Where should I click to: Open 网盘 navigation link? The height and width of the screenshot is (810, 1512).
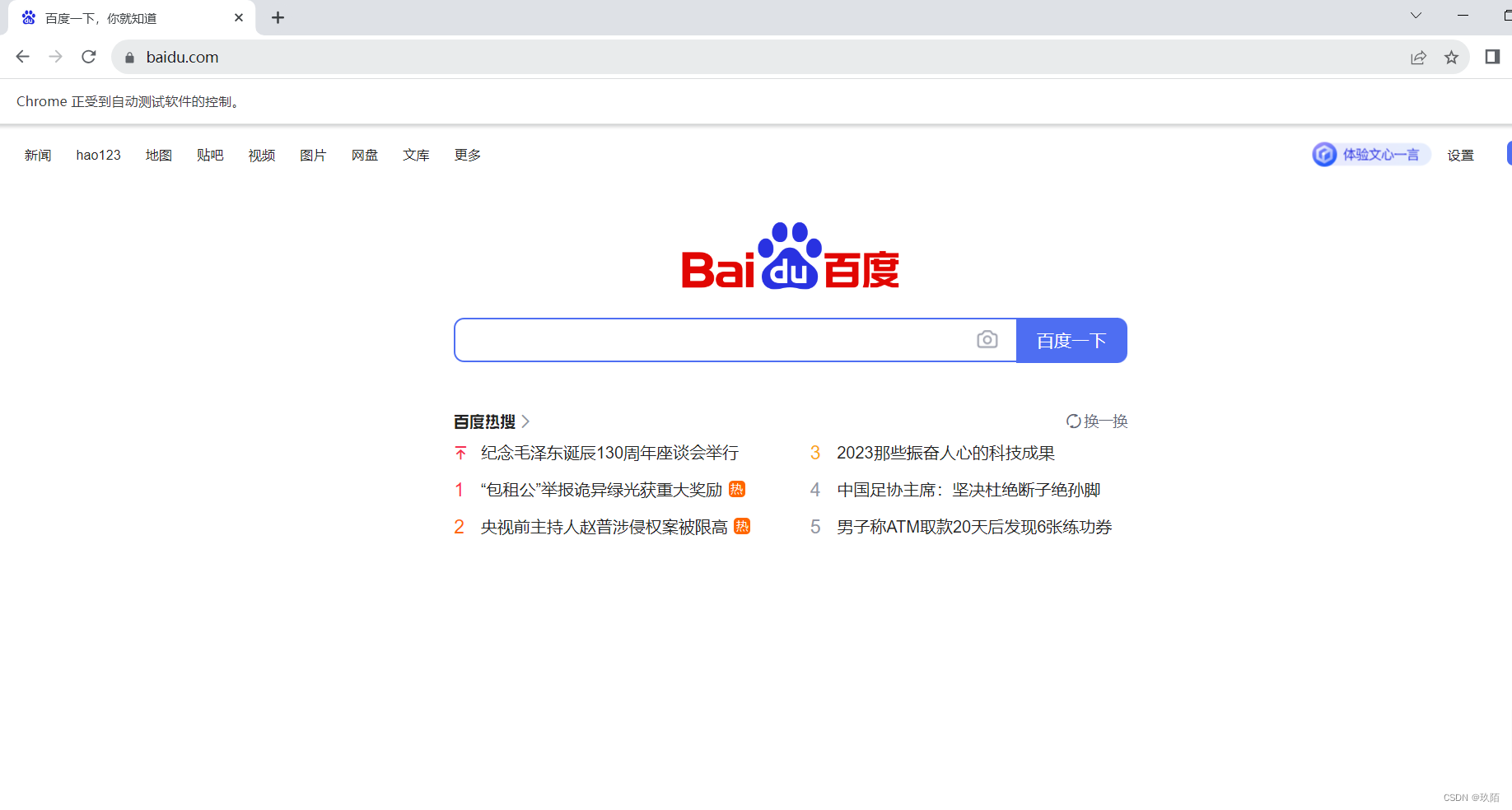(x=365, y=155)
